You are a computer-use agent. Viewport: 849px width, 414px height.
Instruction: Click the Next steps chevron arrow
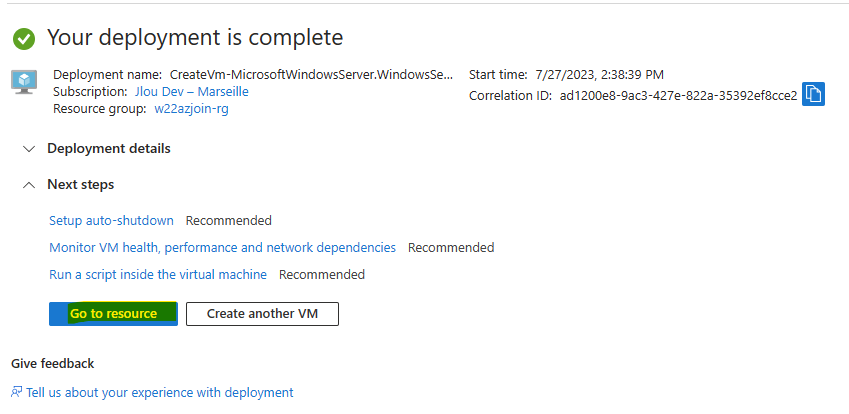tap(29, 185)
